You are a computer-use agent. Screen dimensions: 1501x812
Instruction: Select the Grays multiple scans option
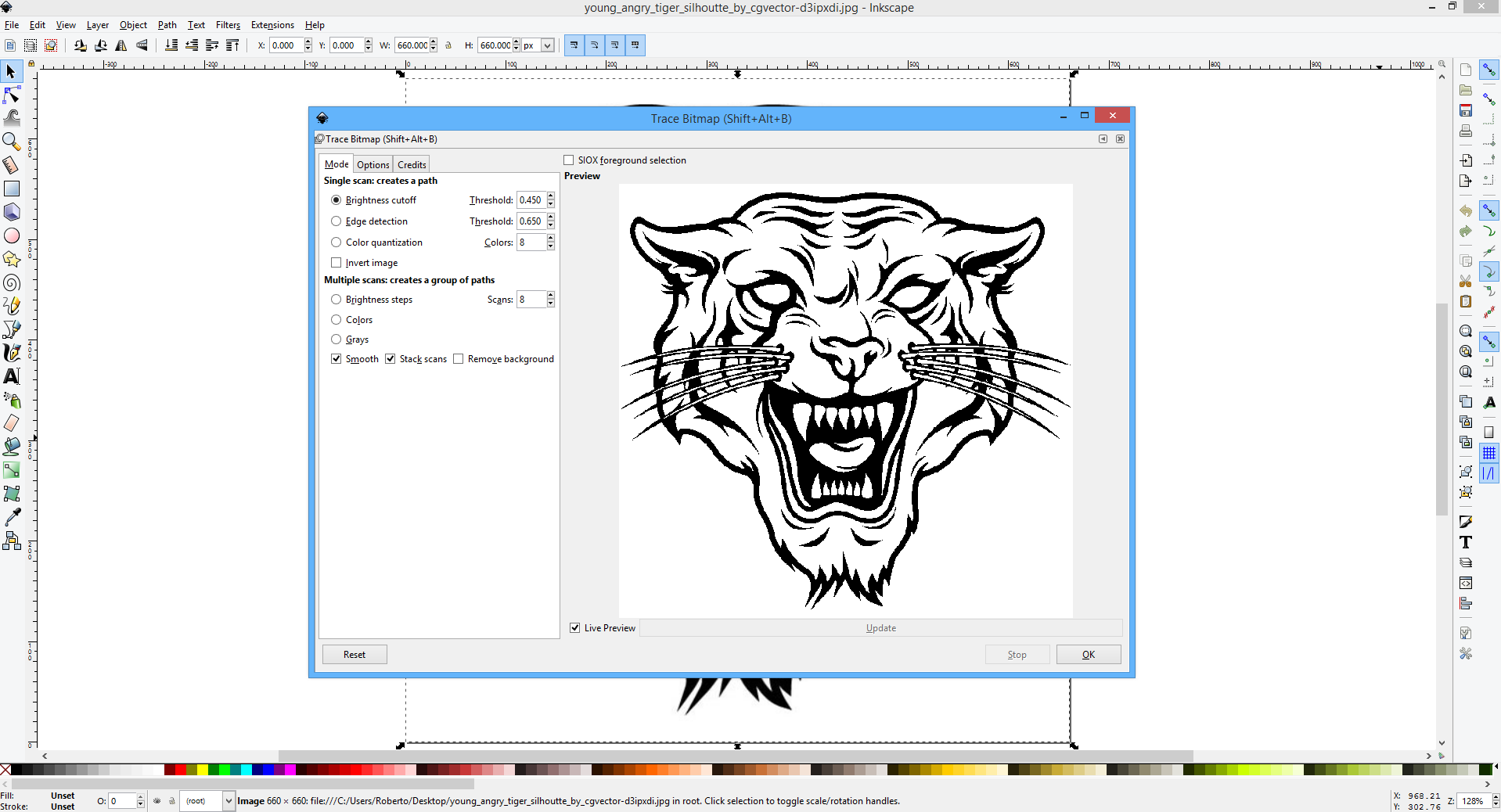tap(336, 340)
